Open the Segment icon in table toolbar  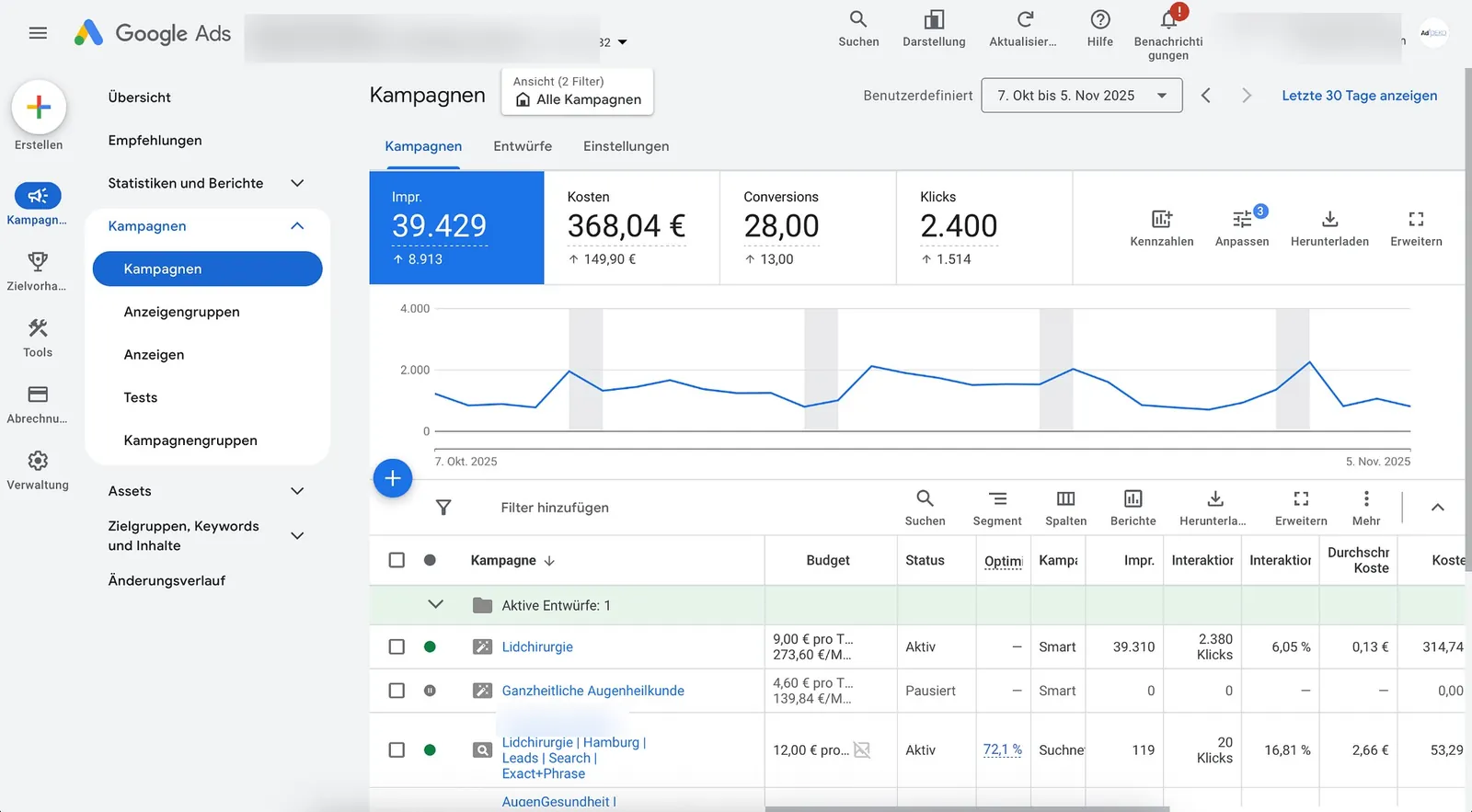click(997, 498)
